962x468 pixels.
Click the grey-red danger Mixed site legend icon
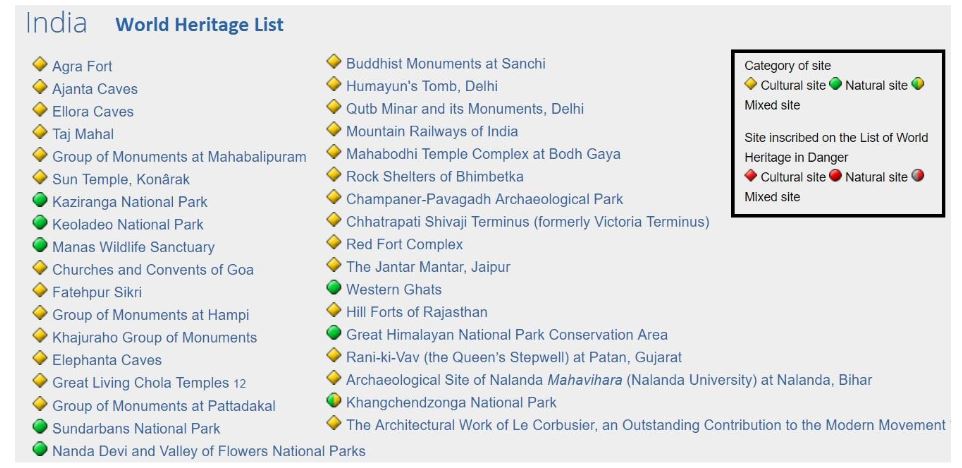(x=918, y=176)
